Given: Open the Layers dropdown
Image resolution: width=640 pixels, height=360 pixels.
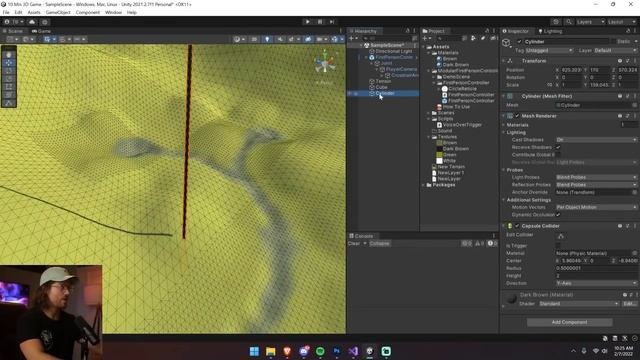Looking at the screenshot, I should click(590, 22).
